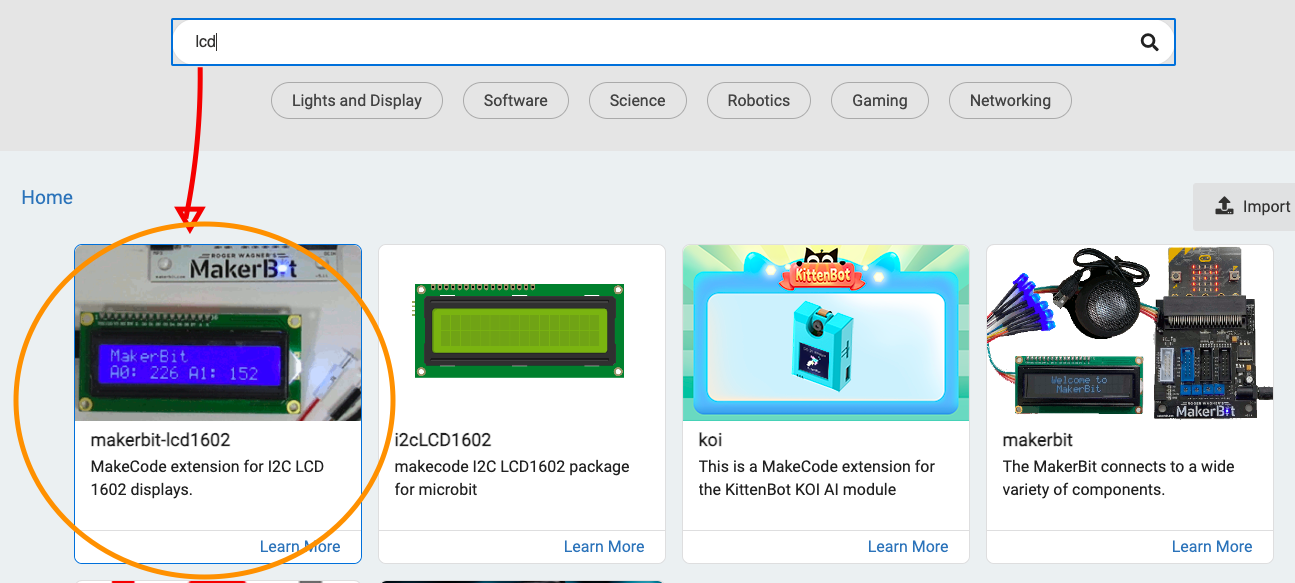Click the magnifier search icon
Screen dimensions: 1295x583
tap(1149, 42)
